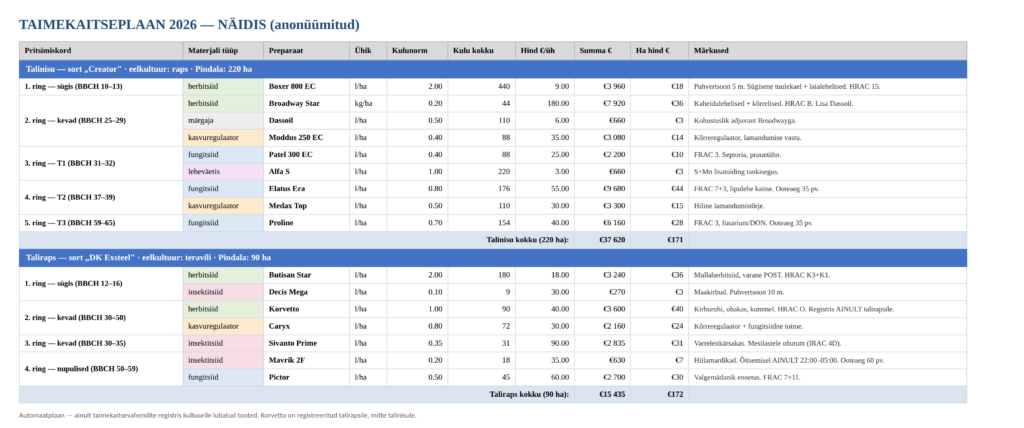This screenshot has width=1024, height=428.
Task: Click the Talinisu section header row
Action: tap(493, 69)
